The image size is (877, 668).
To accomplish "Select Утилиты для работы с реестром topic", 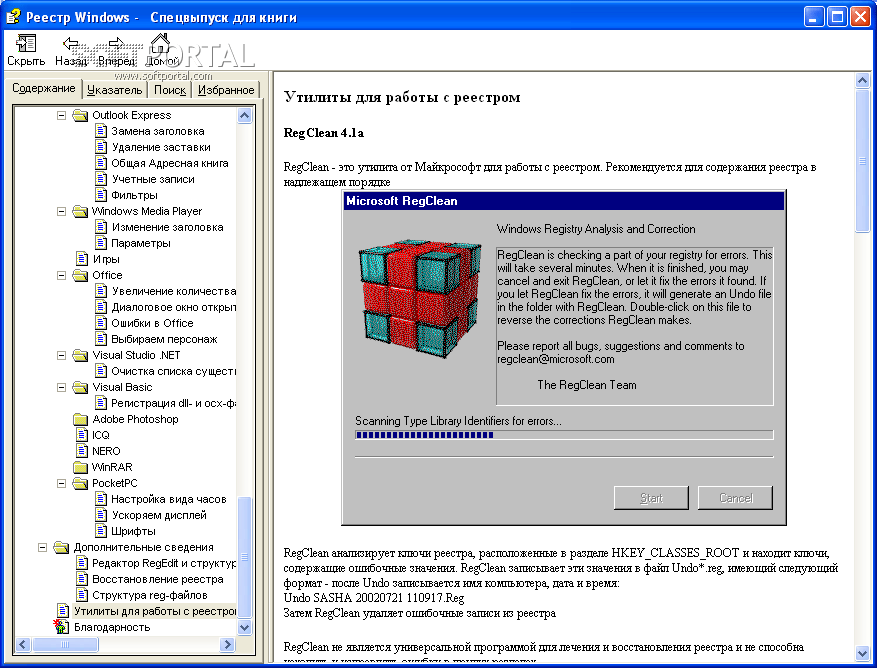I will pyautogui.click(x=155, y=611).
